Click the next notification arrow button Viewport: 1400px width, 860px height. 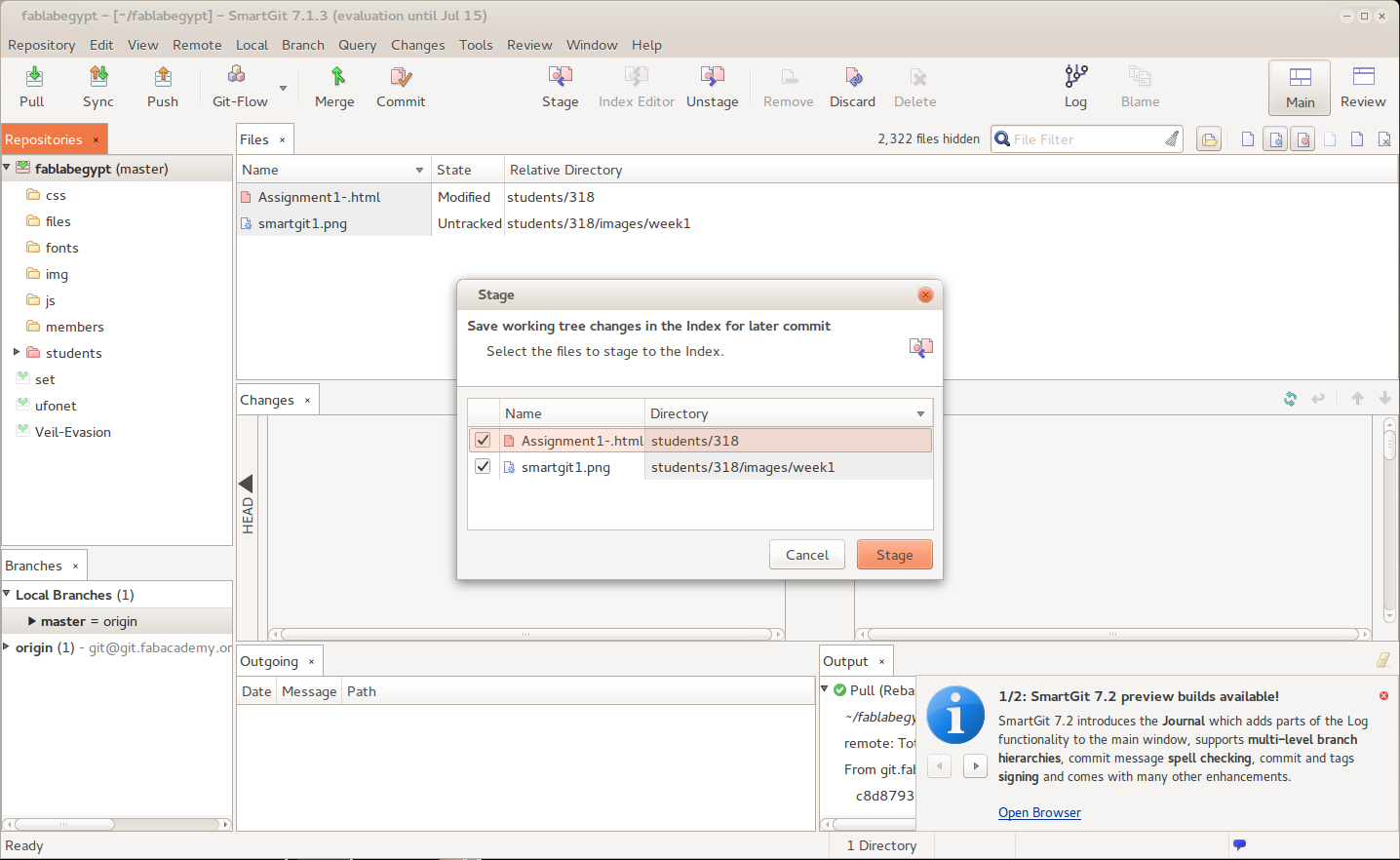[975, 765]
